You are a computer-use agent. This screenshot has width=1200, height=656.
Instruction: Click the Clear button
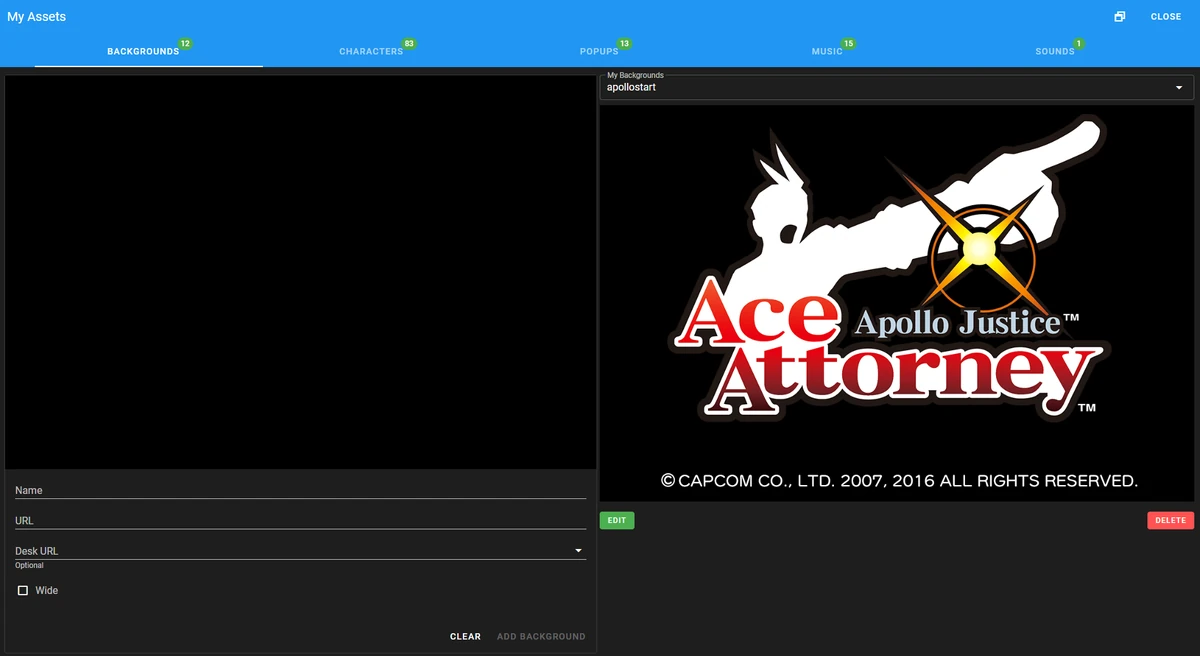coord(465,636)
